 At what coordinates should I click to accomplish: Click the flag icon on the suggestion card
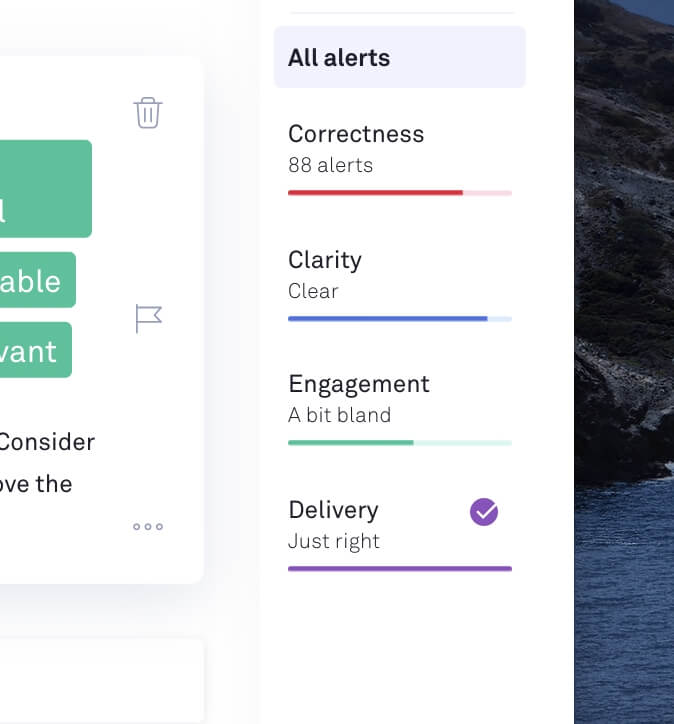(x=148, y=319)
